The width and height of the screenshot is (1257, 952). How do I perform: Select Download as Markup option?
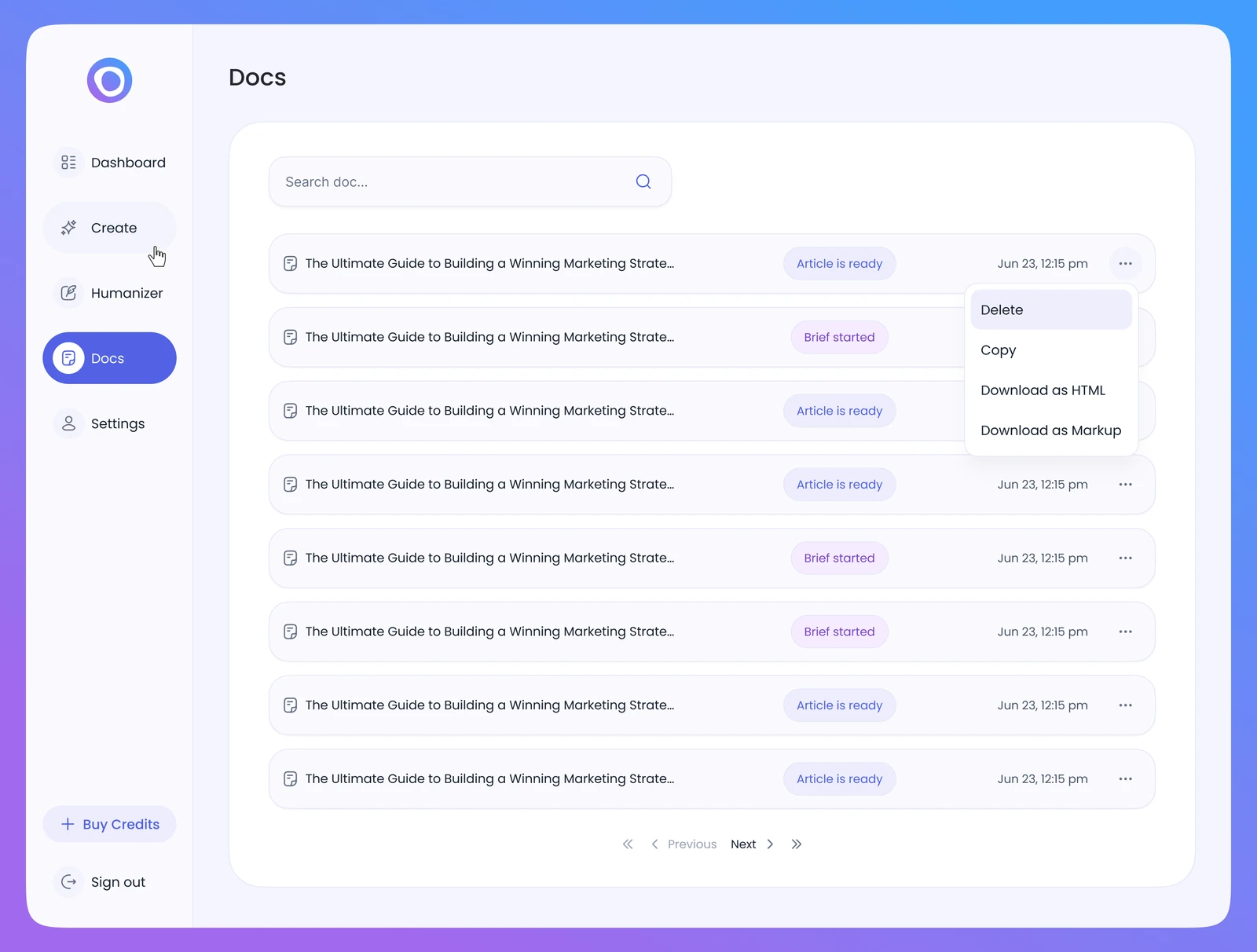coord(1051,430)
